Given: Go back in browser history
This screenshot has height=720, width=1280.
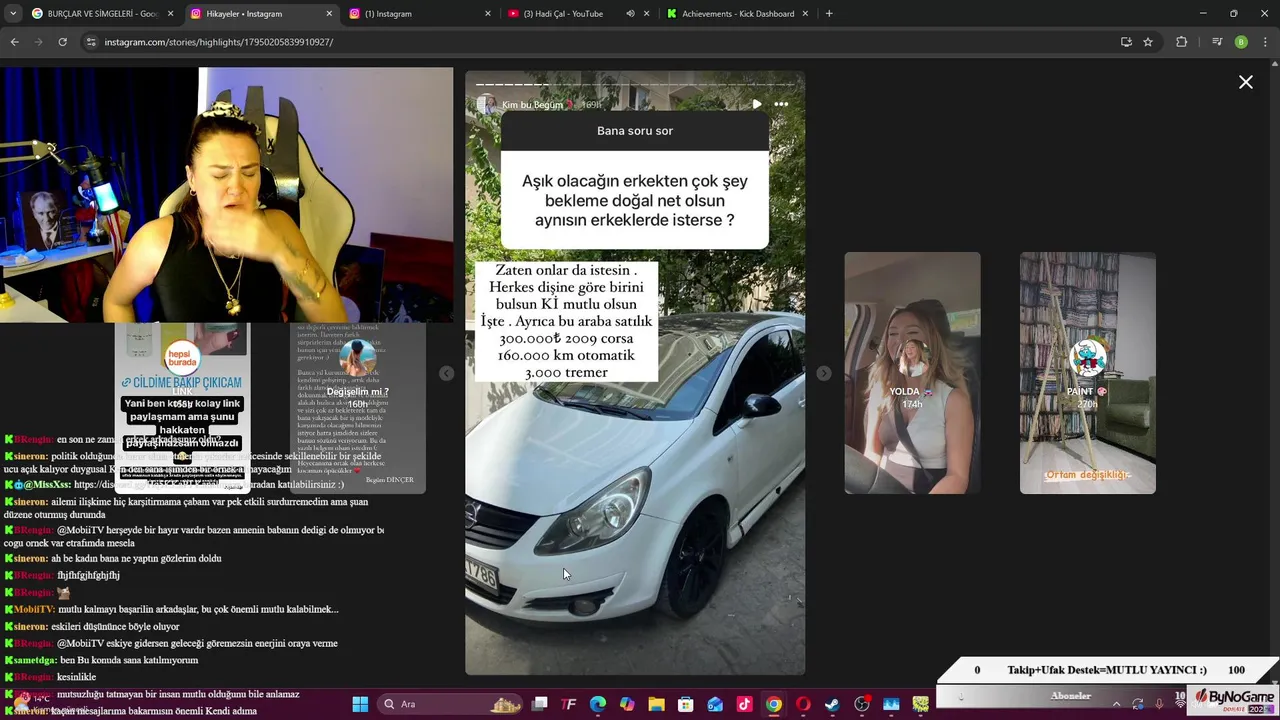Looking at the screenshot, I should (x=14, y=42).
